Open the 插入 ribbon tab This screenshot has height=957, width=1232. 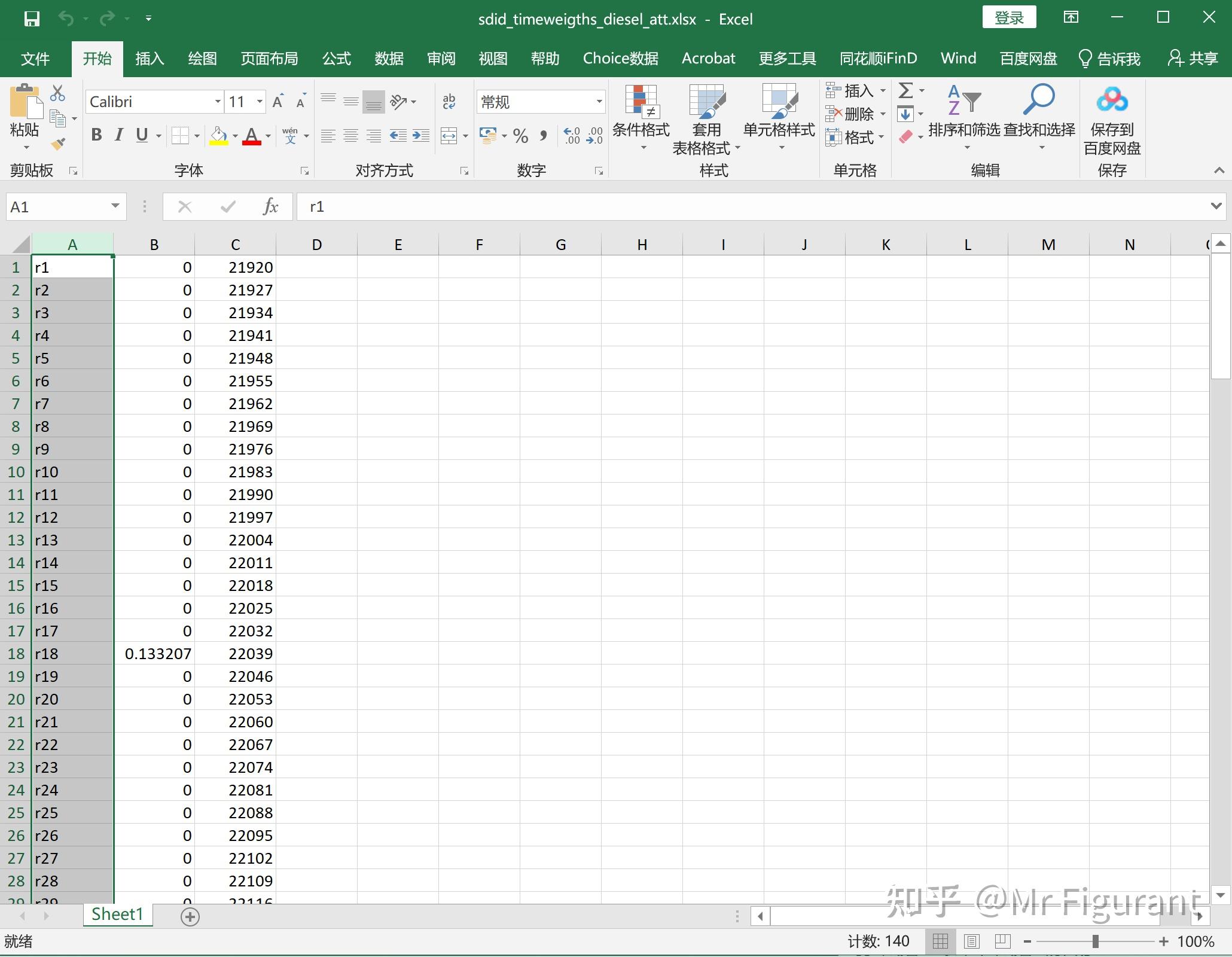149,58
